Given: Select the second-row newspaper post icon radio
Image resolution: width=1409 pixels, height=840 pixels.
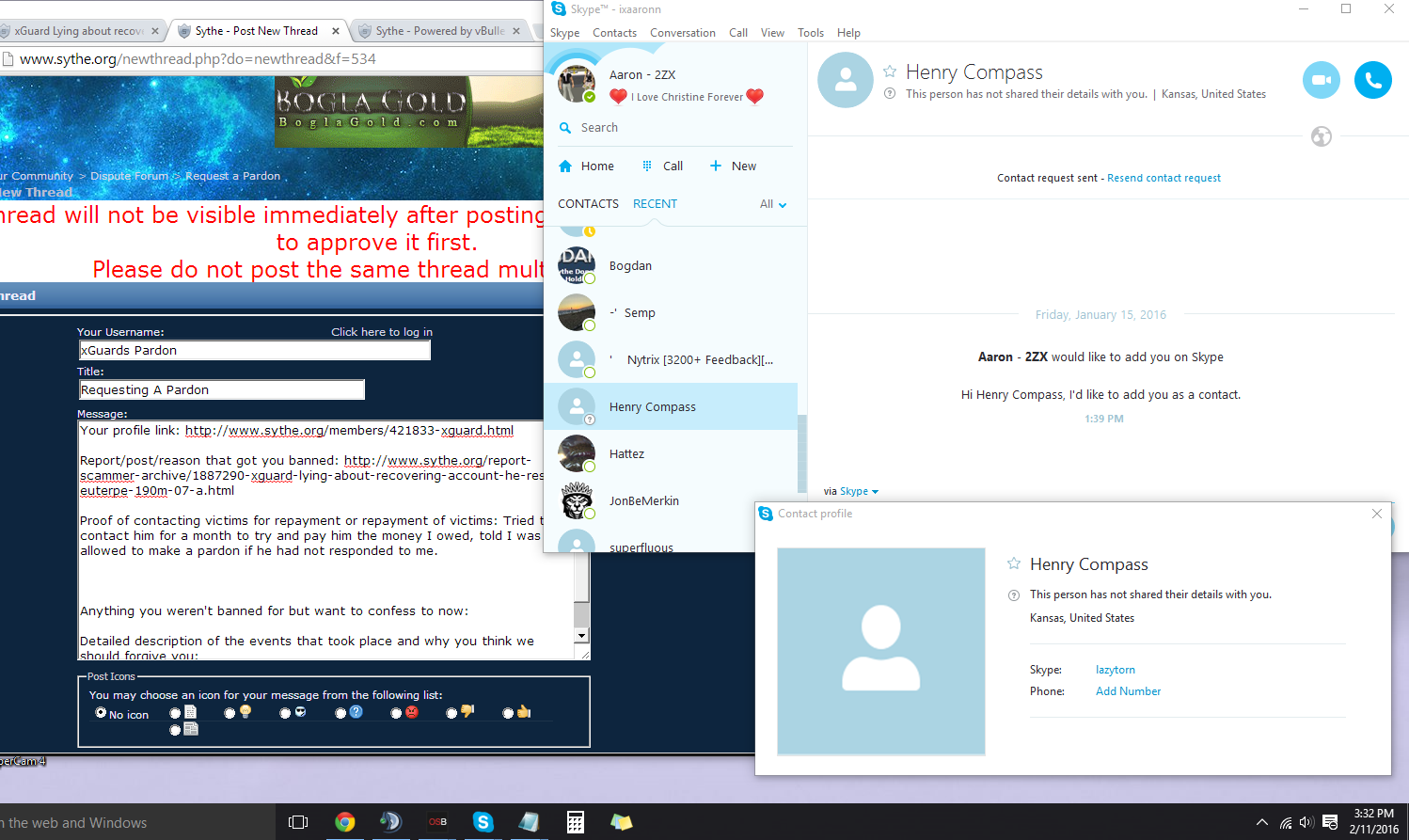Looking at the screenshot, I should point(175,730).
